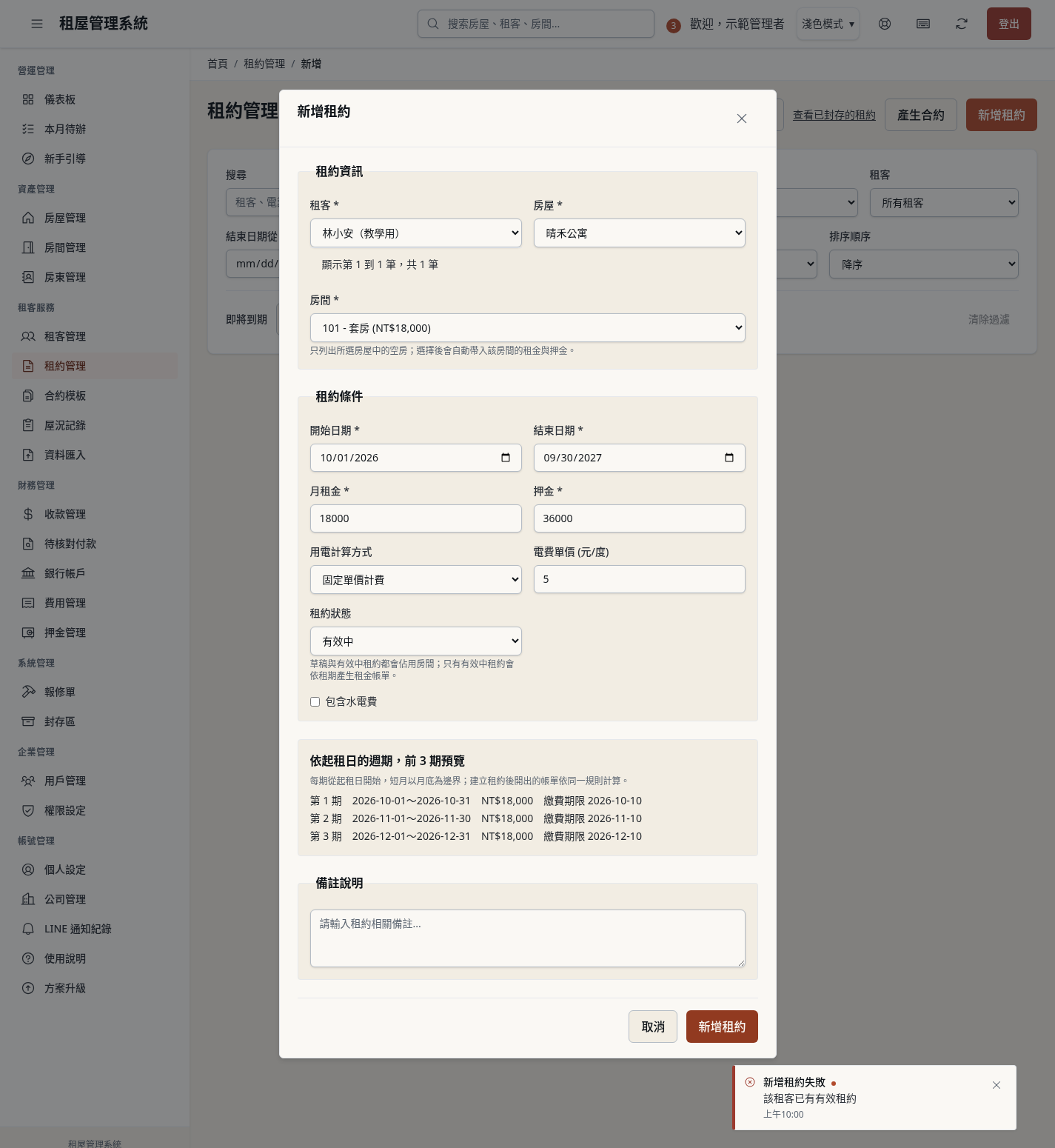Image resolution: width=1055 pixels, height=1148 pixels.
Task: Open the 租客 dropdown in the dialog
Action: (x=416, y=233)
